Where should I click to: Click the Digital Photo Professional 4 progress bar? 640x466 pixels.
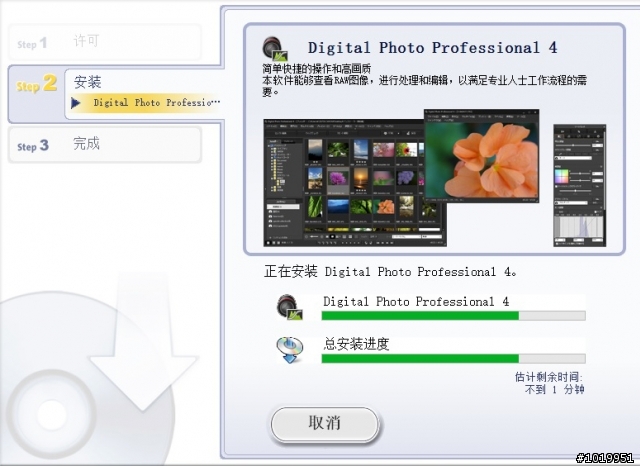click(x=453, y=315)
